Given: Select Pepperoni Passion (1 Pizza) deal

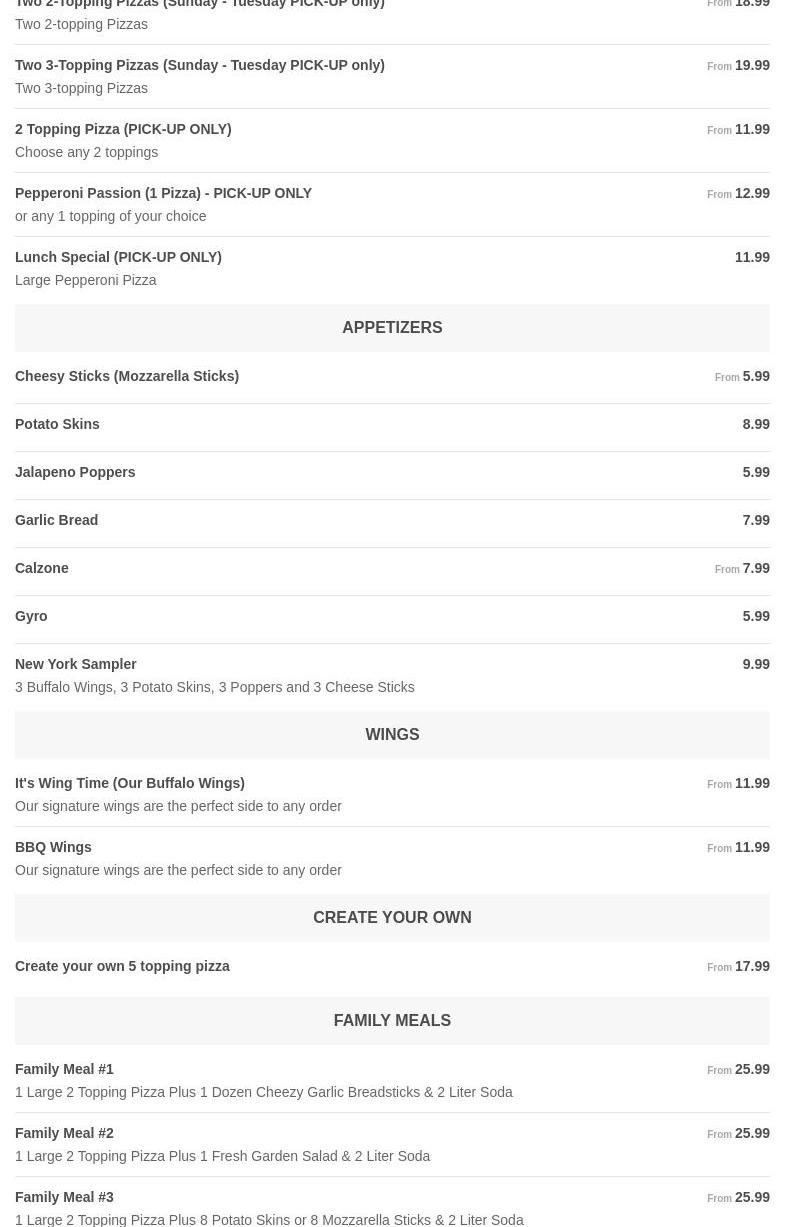Looking at the screenshot, I should [x=163, y=193].
